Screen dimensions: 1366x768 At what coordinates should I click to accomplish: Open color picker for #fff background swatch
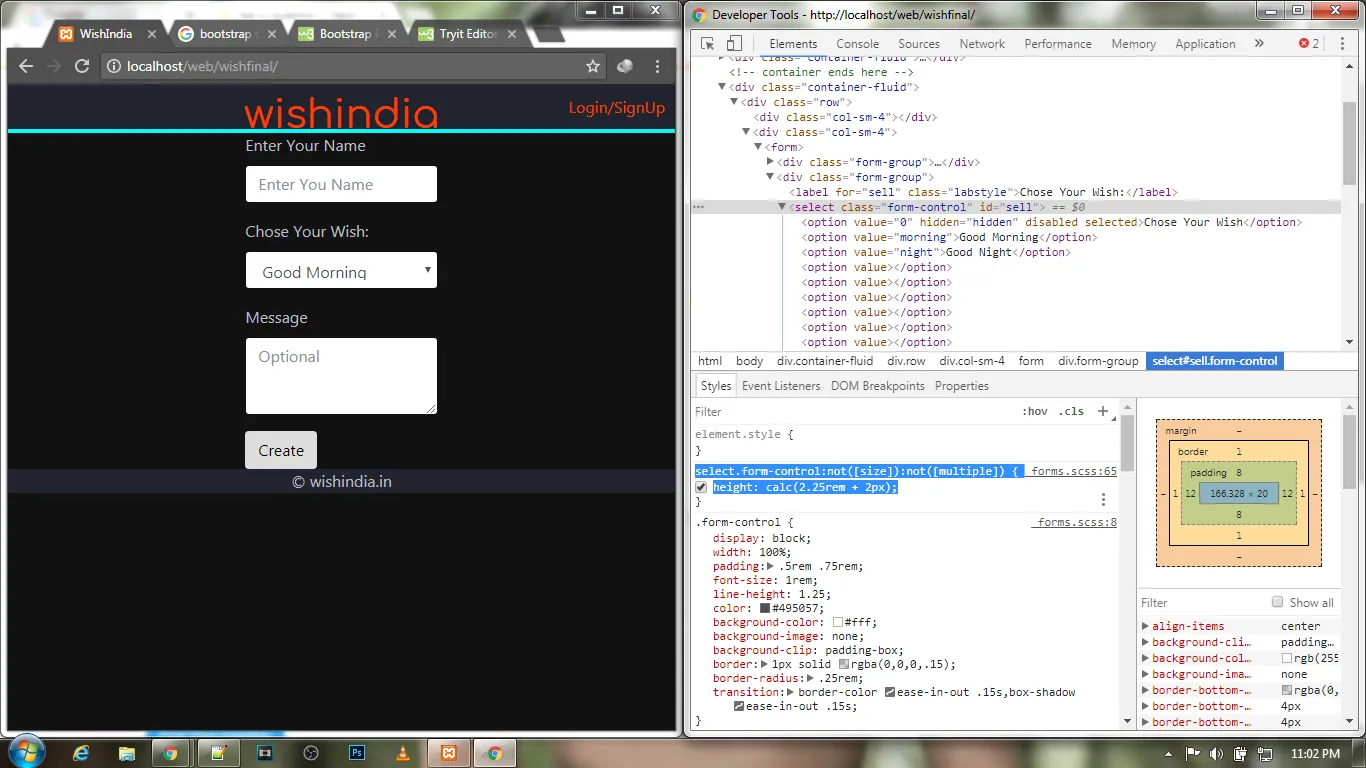click(838, 622)
